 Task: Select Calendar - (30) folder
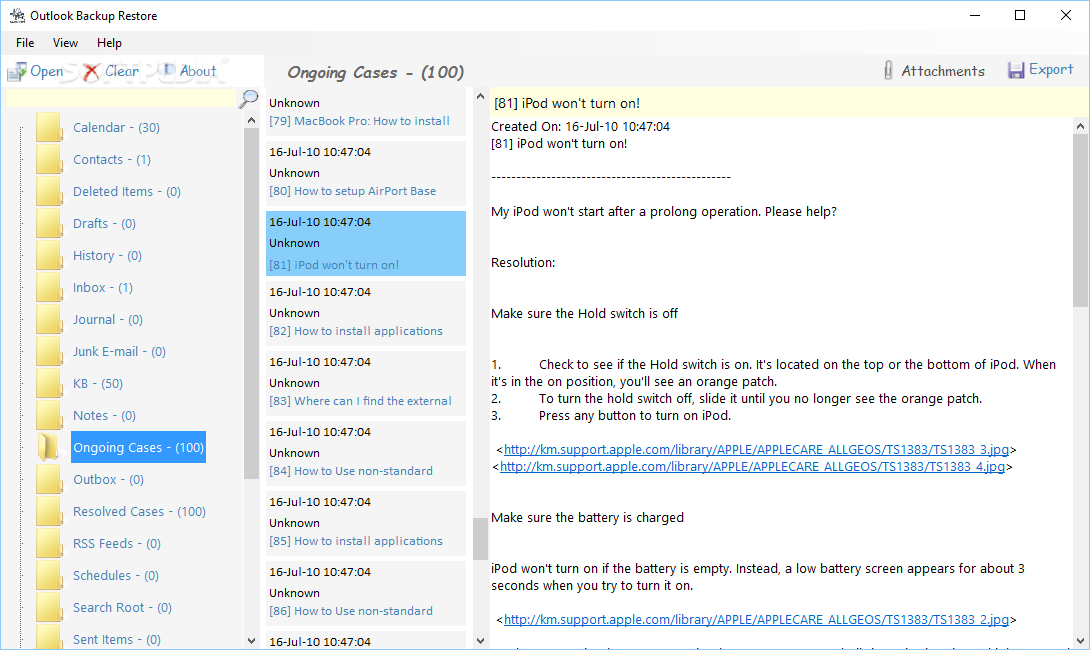pos(116,127)
